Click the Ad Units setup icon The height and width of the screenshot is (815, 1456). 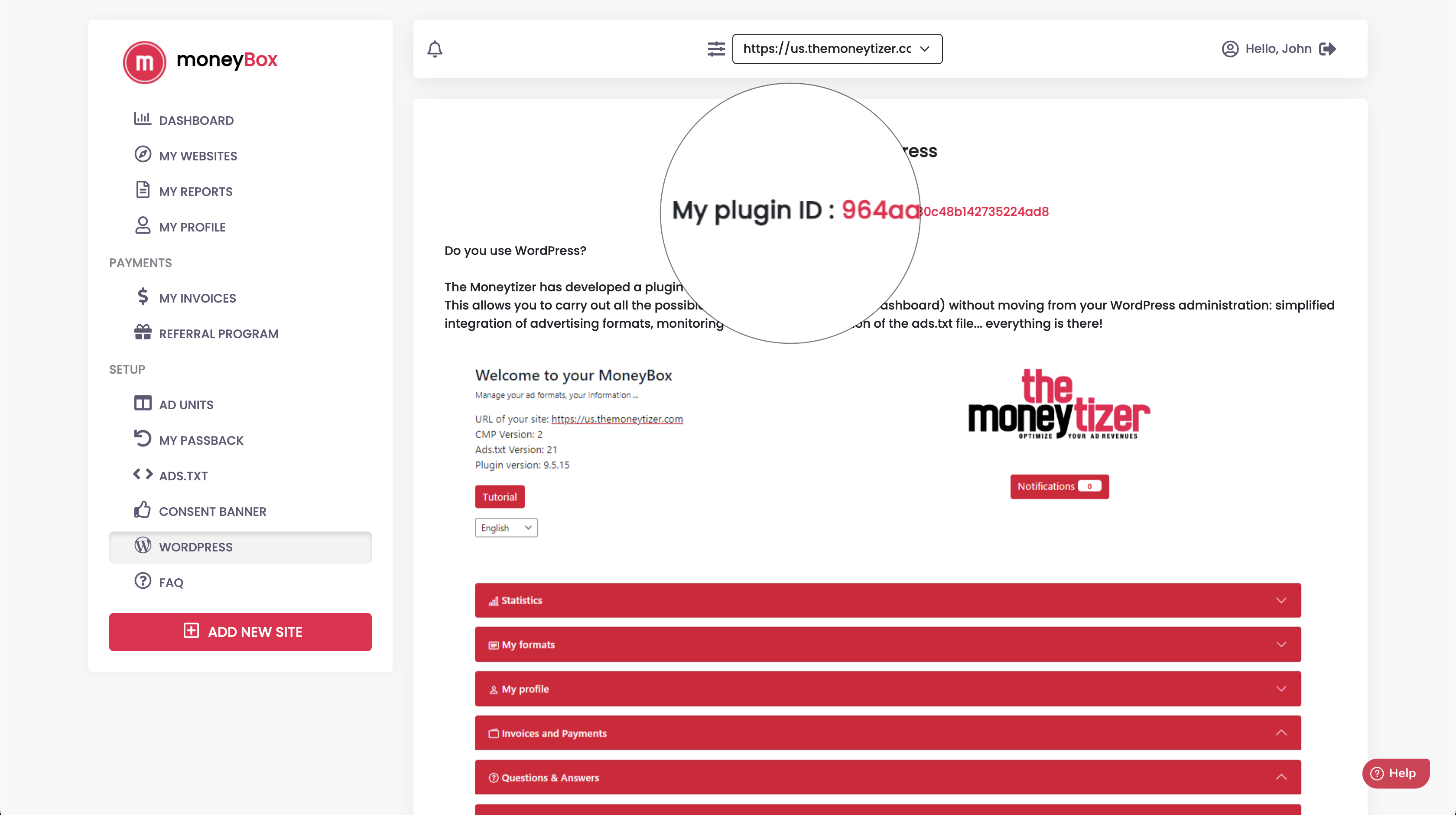[x=143, y=404]
